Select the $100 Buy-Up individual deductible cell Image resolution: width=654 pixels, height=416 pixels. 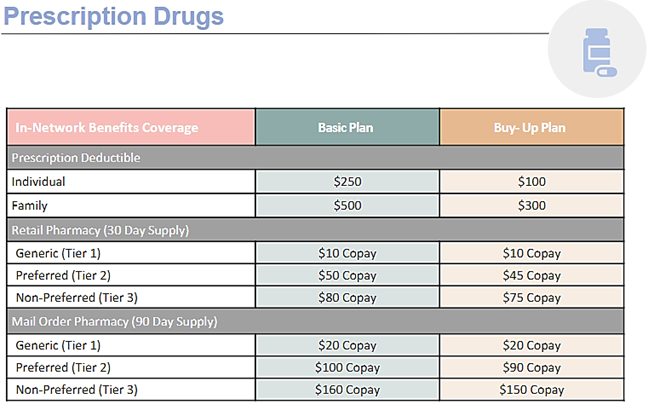tap(531, 182)
